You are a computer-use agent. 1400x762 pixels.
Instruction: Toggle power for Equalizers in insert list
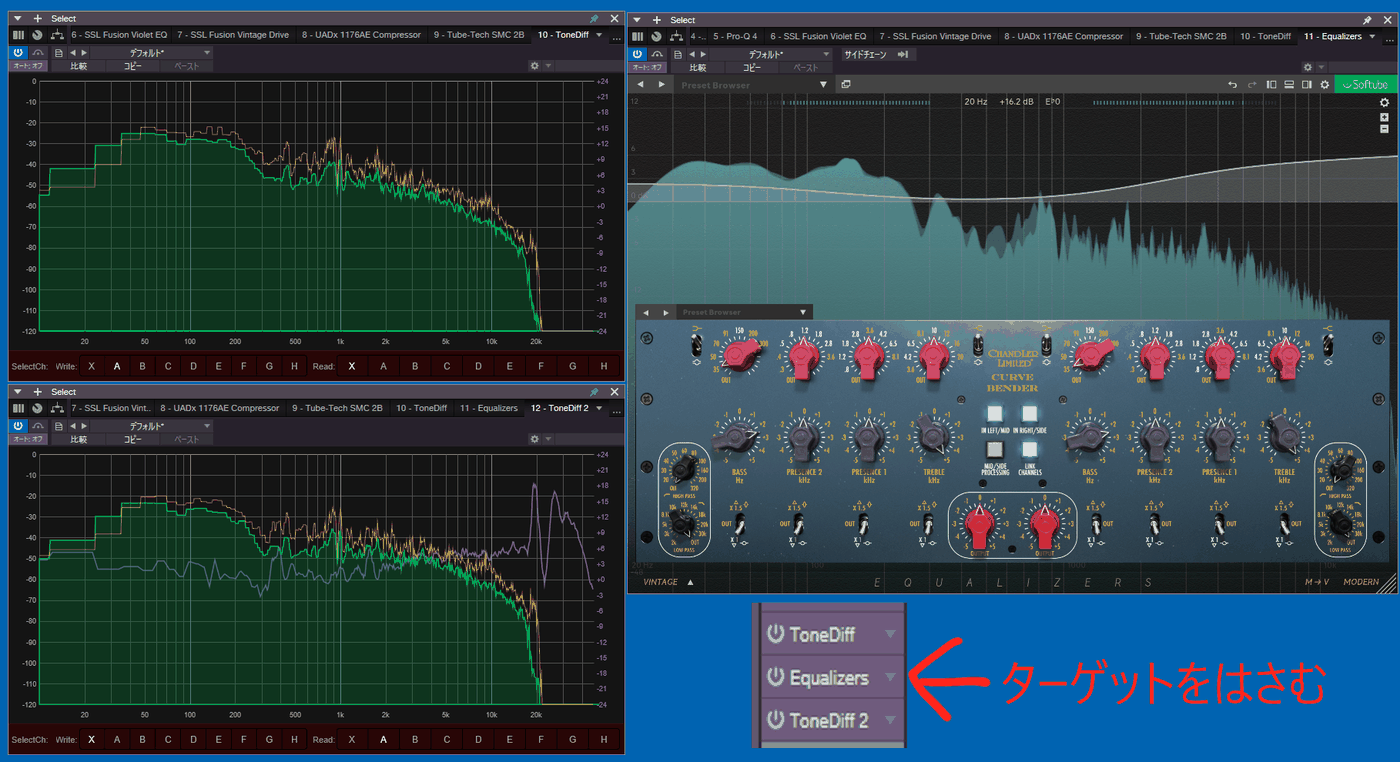775,677
